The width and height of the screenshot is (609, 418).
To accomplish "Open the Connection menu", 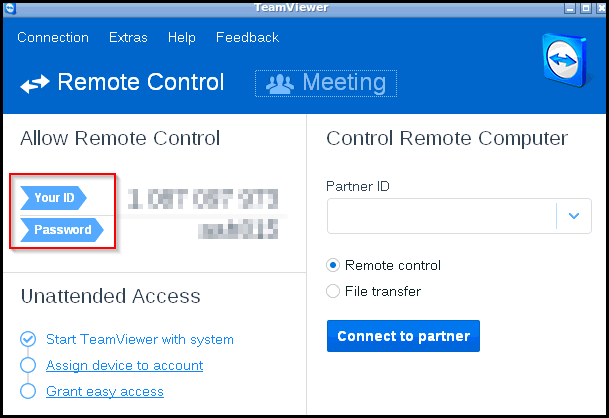I will [53, 37].
